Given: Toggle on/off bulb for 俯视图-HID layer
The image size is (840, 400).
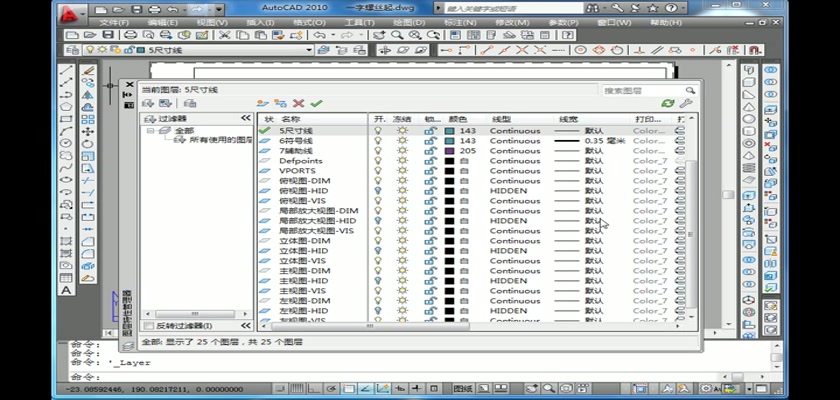Looking at the screenshot, I should [x=378, y=191].
